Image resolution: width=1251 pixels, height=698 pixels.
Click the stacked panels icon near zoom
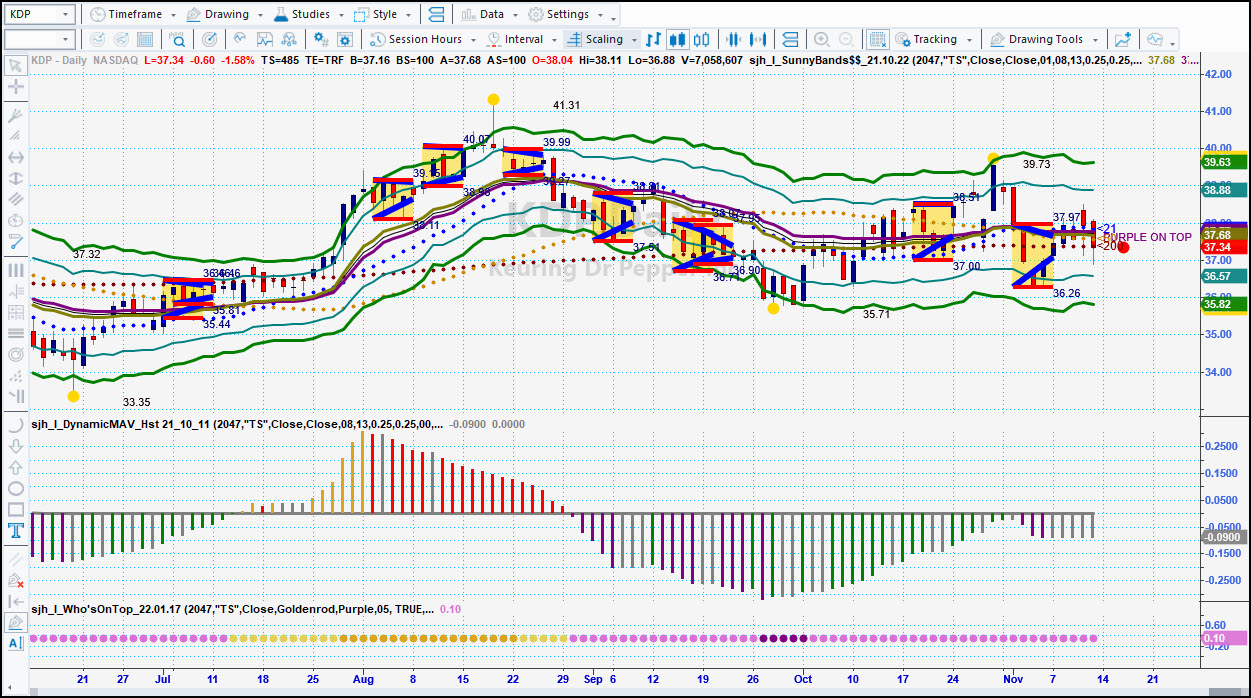pos(790,40)
